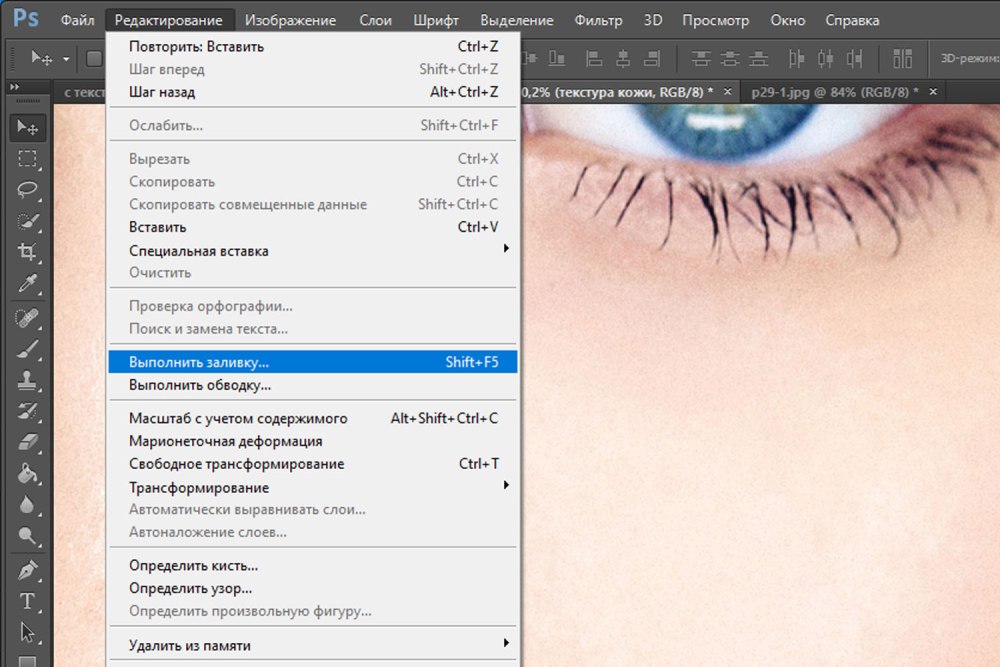Select the Brush tool
Screen dimensions: 1000x667
27,349
